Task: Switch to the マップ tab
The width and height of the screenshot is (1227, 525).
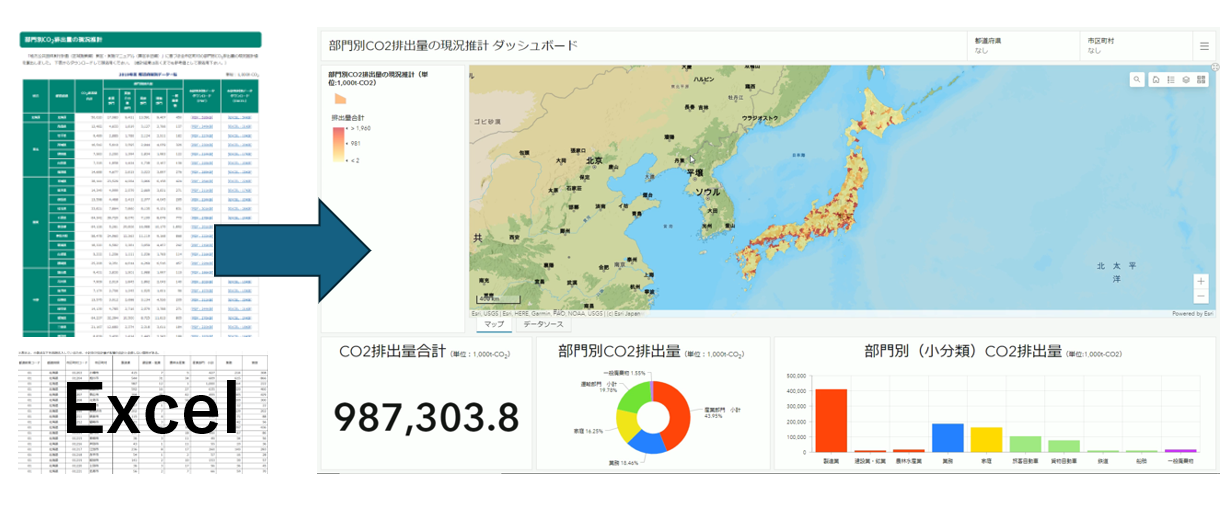Action: tap(494, 324)
